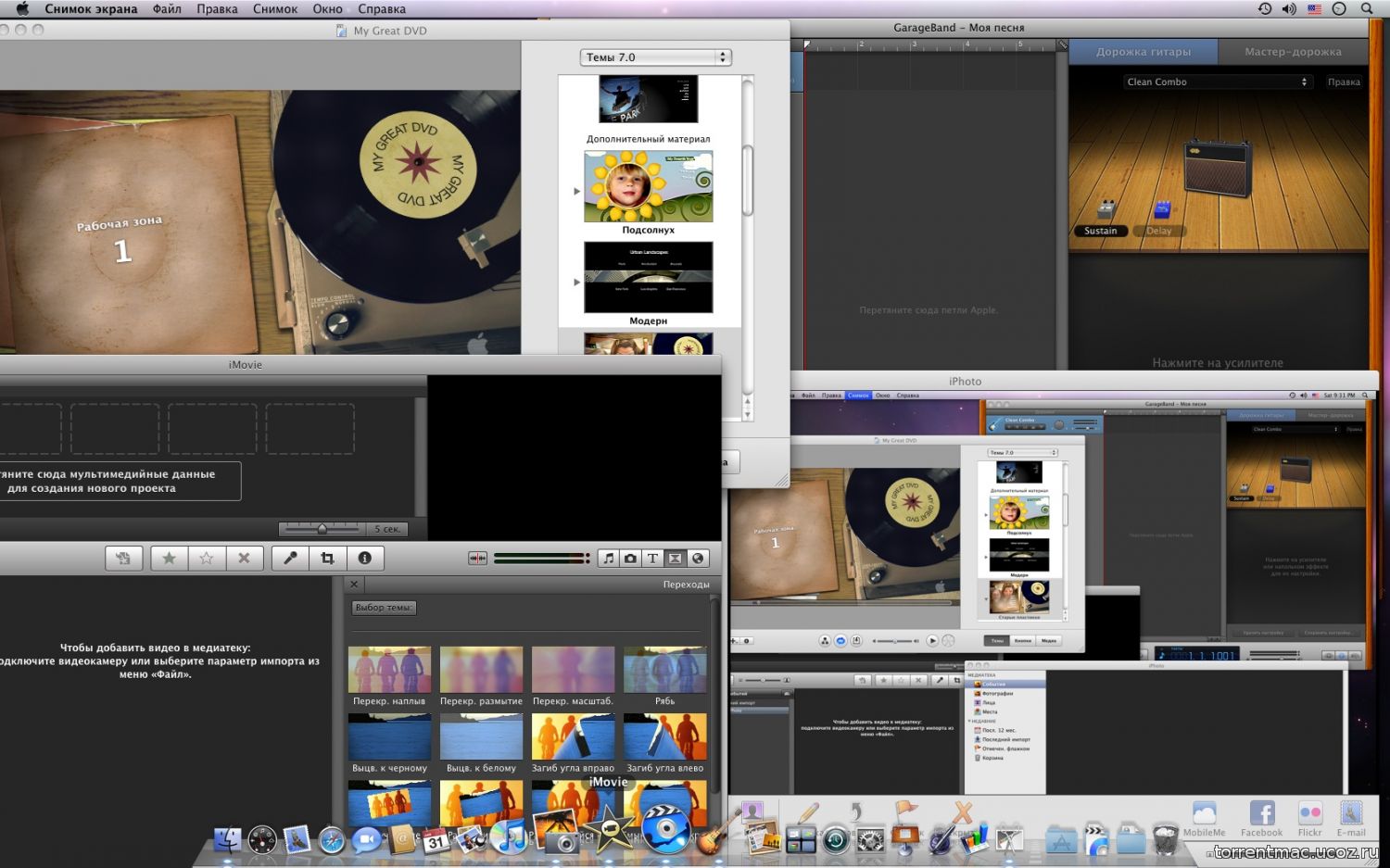Switch to the Мастер-дорожка tab in GarageBand

coord(1293,52)
